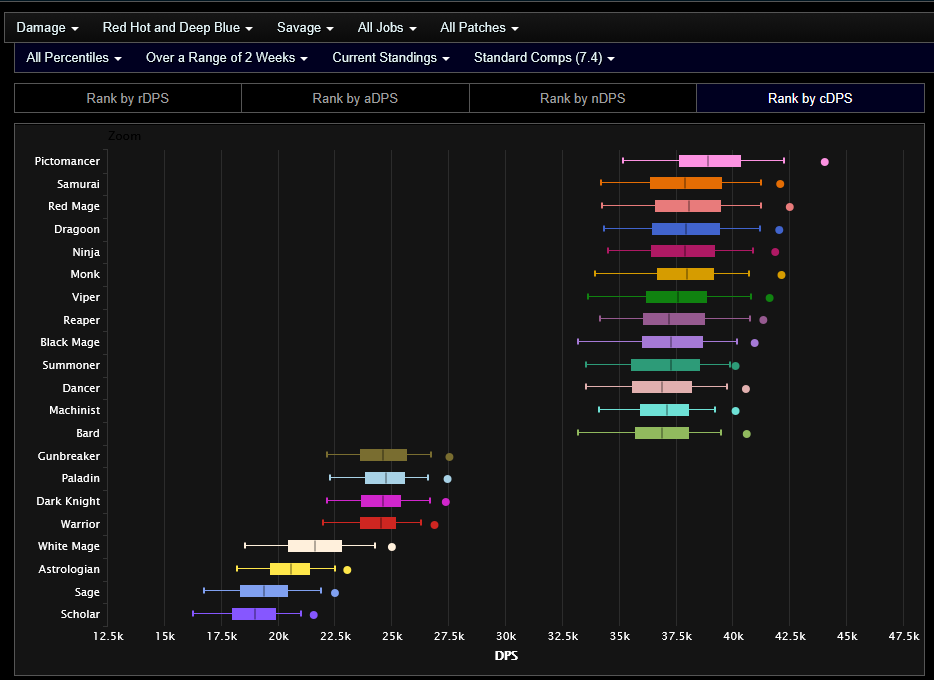The height and width of the screenshot is (680, 934).
Task: Click the Reaper mauve box plot
Action: (674, 319)
